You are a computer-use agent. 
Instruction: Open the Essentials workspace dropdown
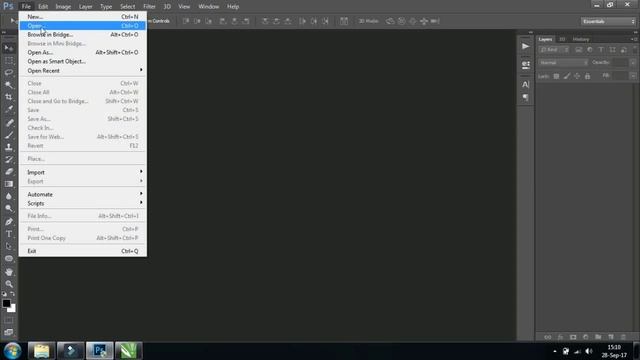click(x=608, y=21)
